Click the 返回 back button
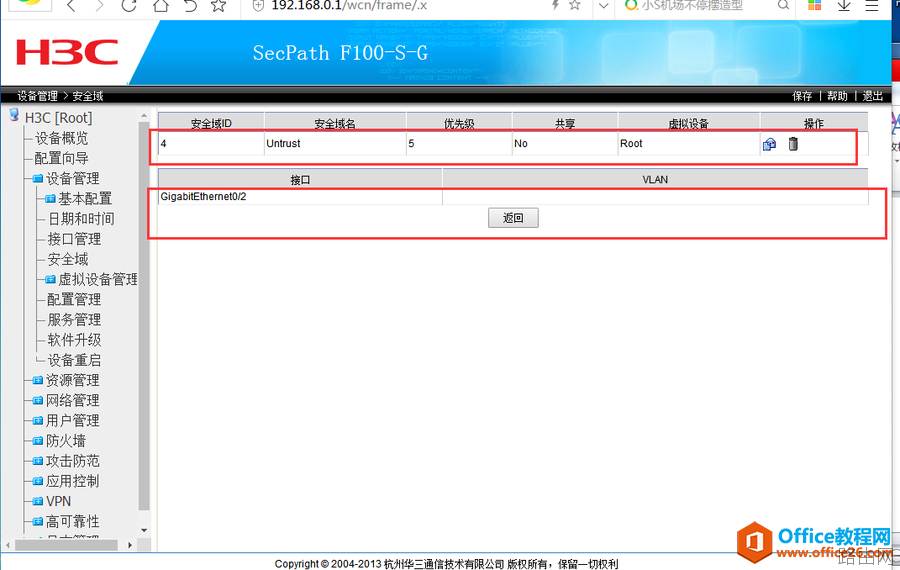The width and height of the screenshot is (900, 570). [513, 218]
